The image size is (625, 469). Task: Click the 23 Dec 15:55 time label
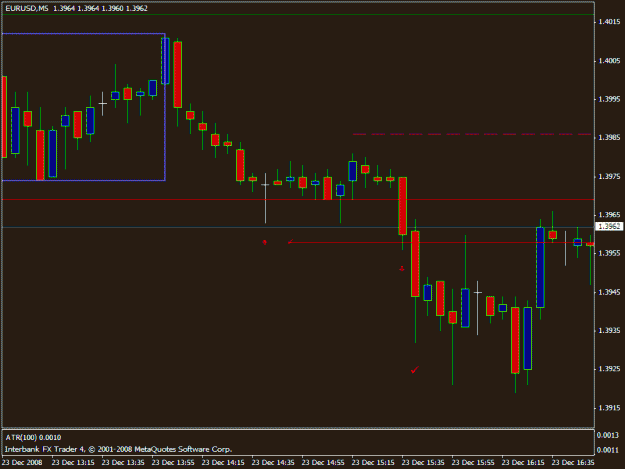(x=473, y=462)
